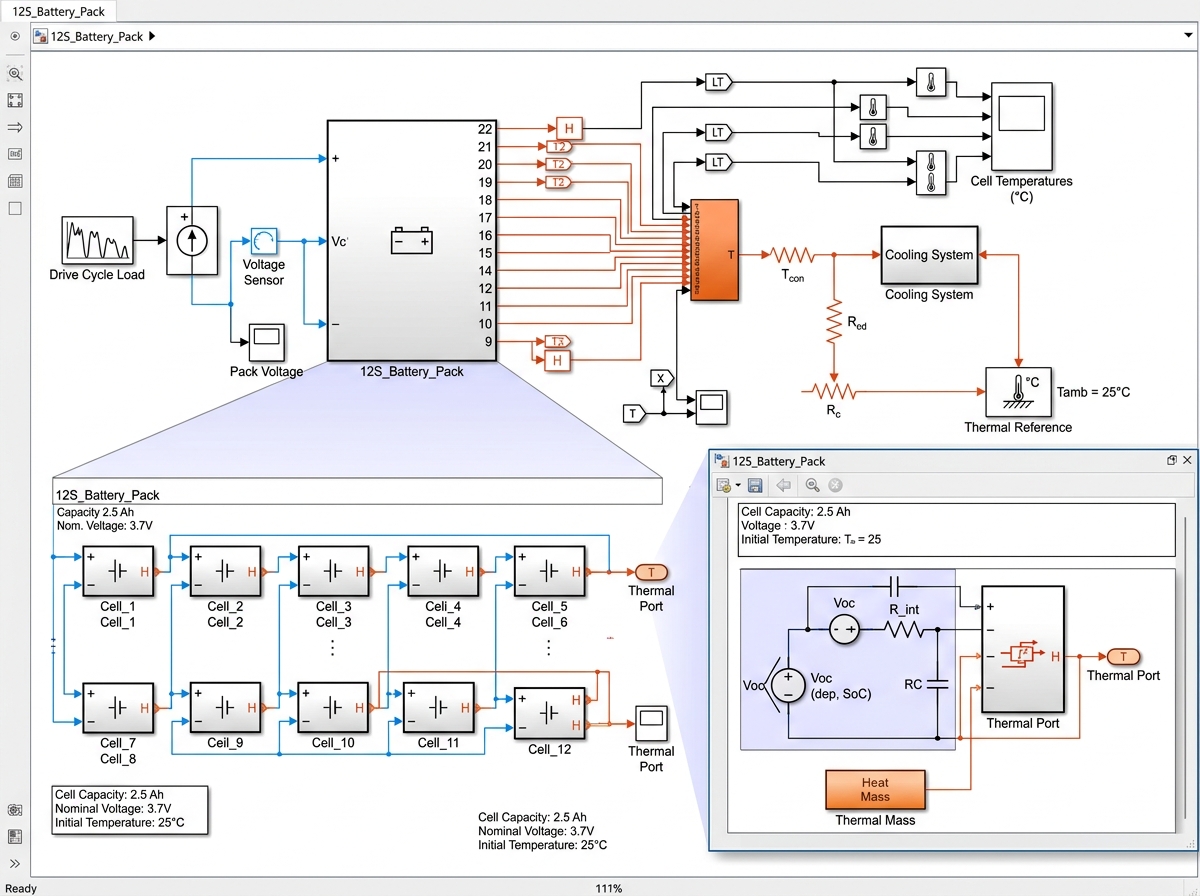Click the empty square area tool
Screen dimensions: 1200x896
pyautogui.click(x=15, y=209)
